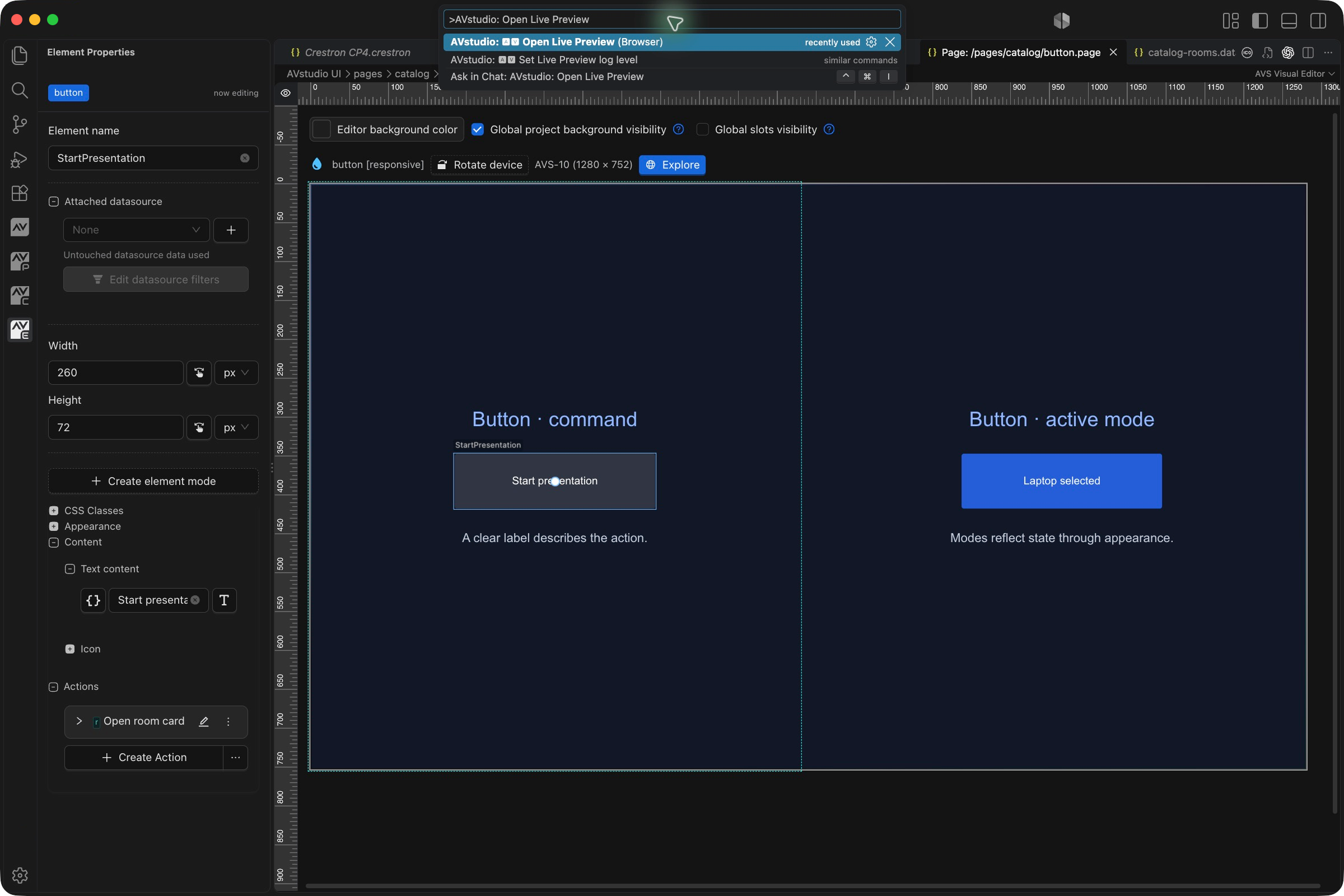Click help icon beside Global slots visibility

(829, 129)
